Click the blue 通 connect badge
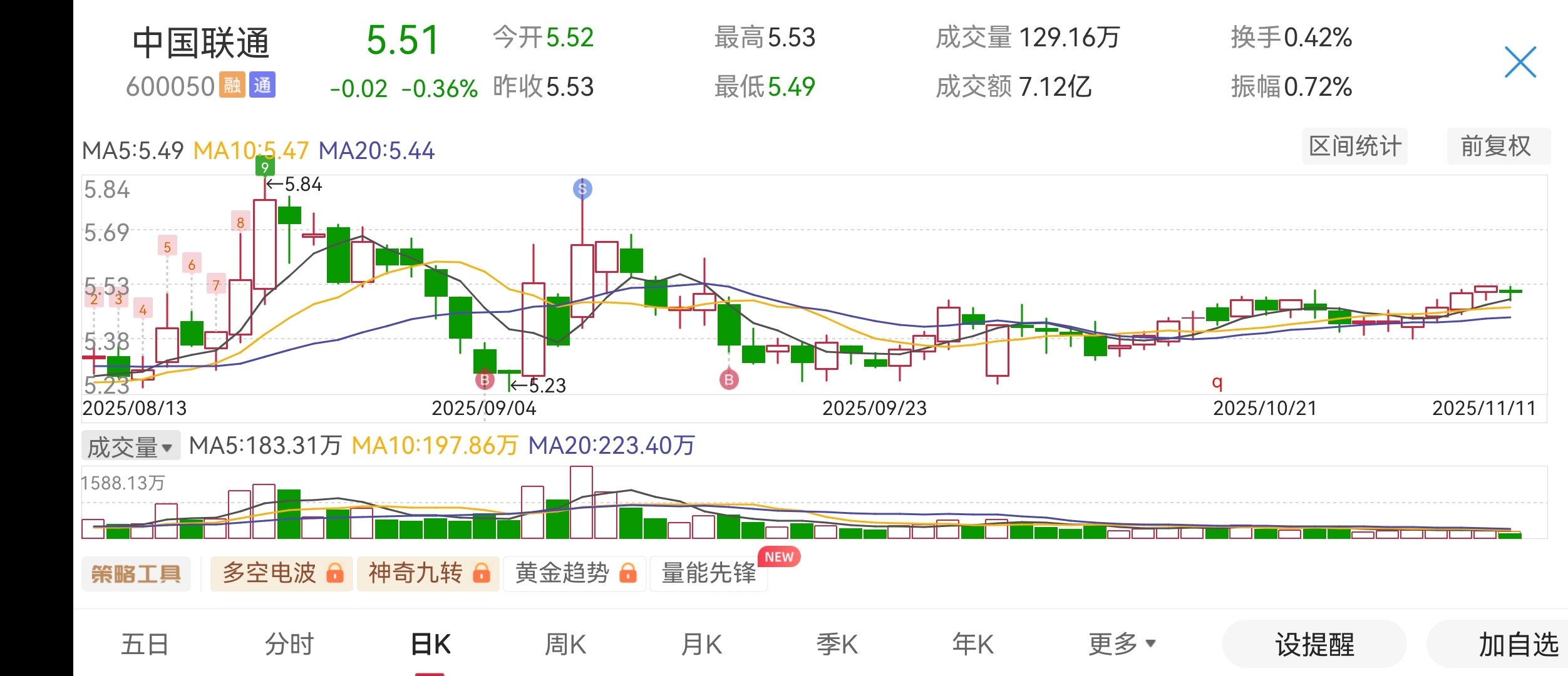The width and height of the screenshot is (1568, 676). (262, 85)
